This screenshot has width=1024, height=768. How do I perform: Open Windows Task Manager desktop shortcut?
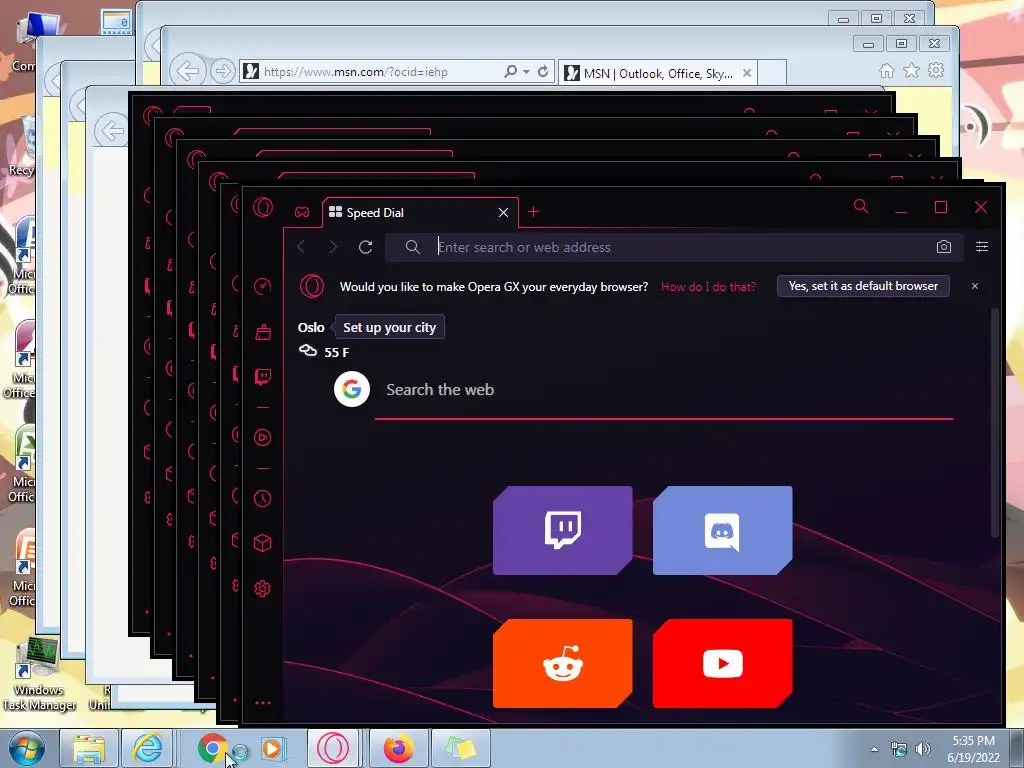39,675
